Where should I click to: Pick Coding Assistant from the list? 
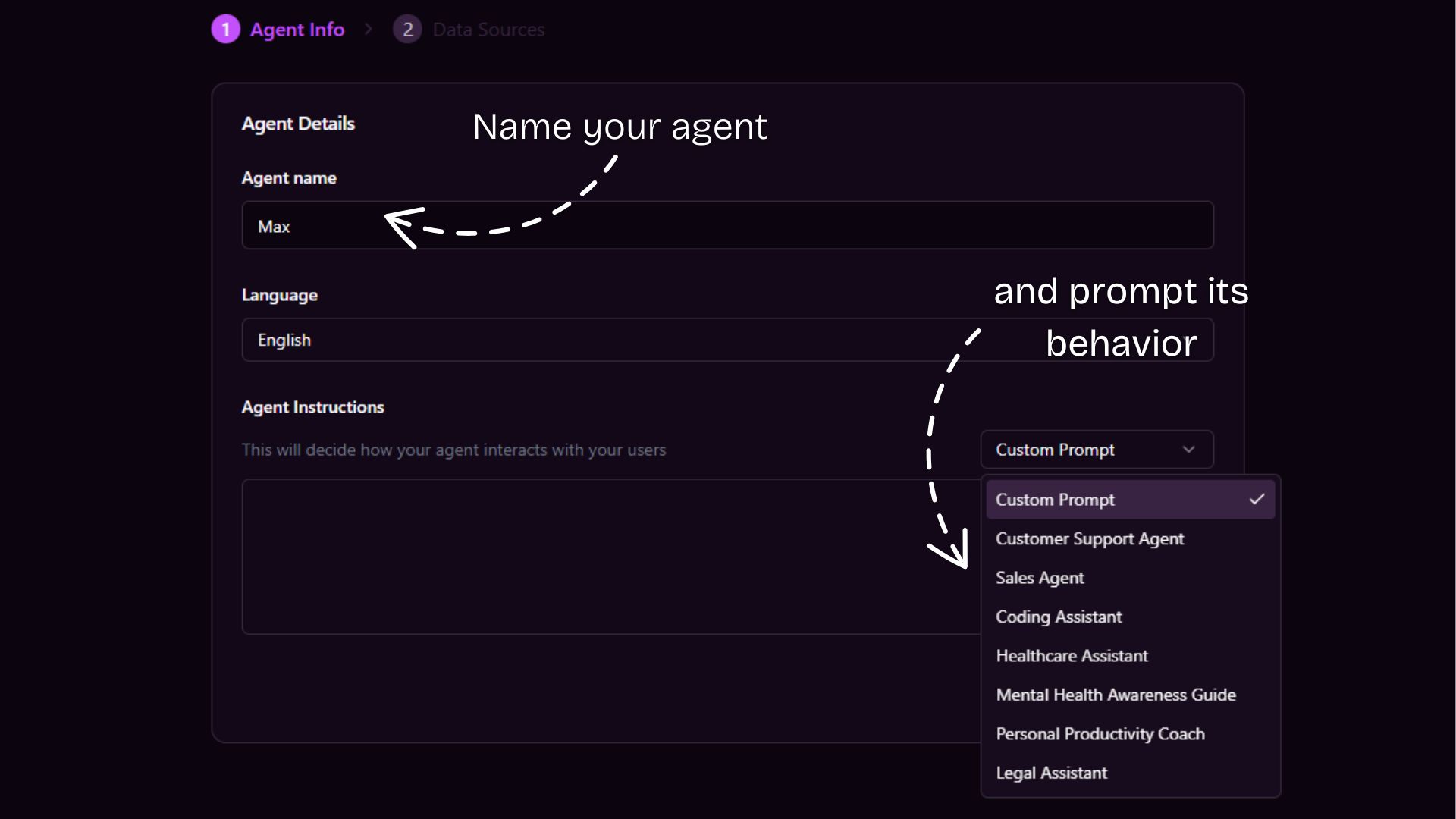tap(1058, 617)
